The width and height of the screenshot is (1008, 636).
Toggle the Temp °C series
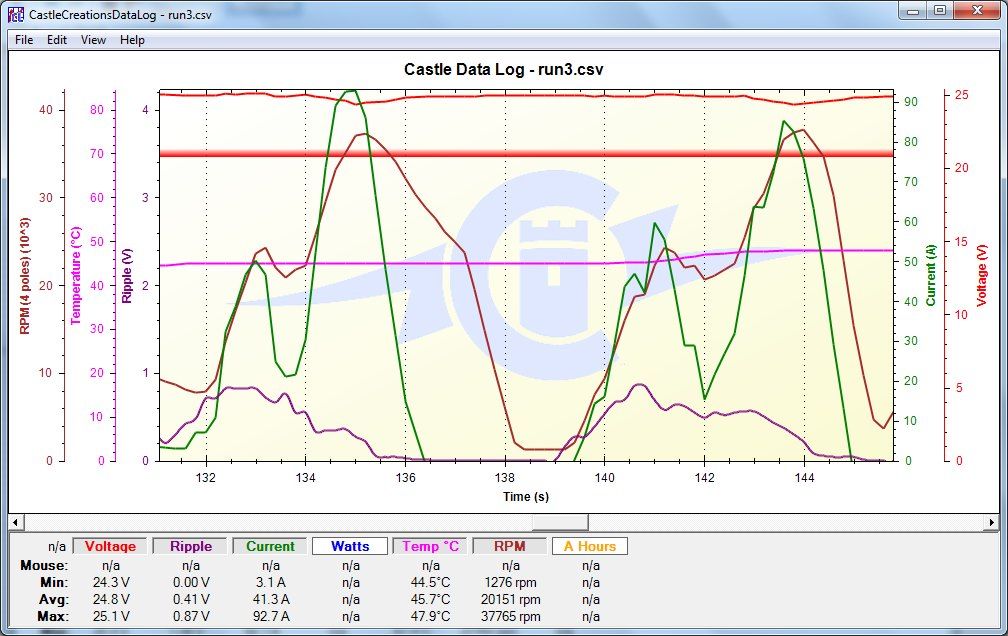coord(431,547)
